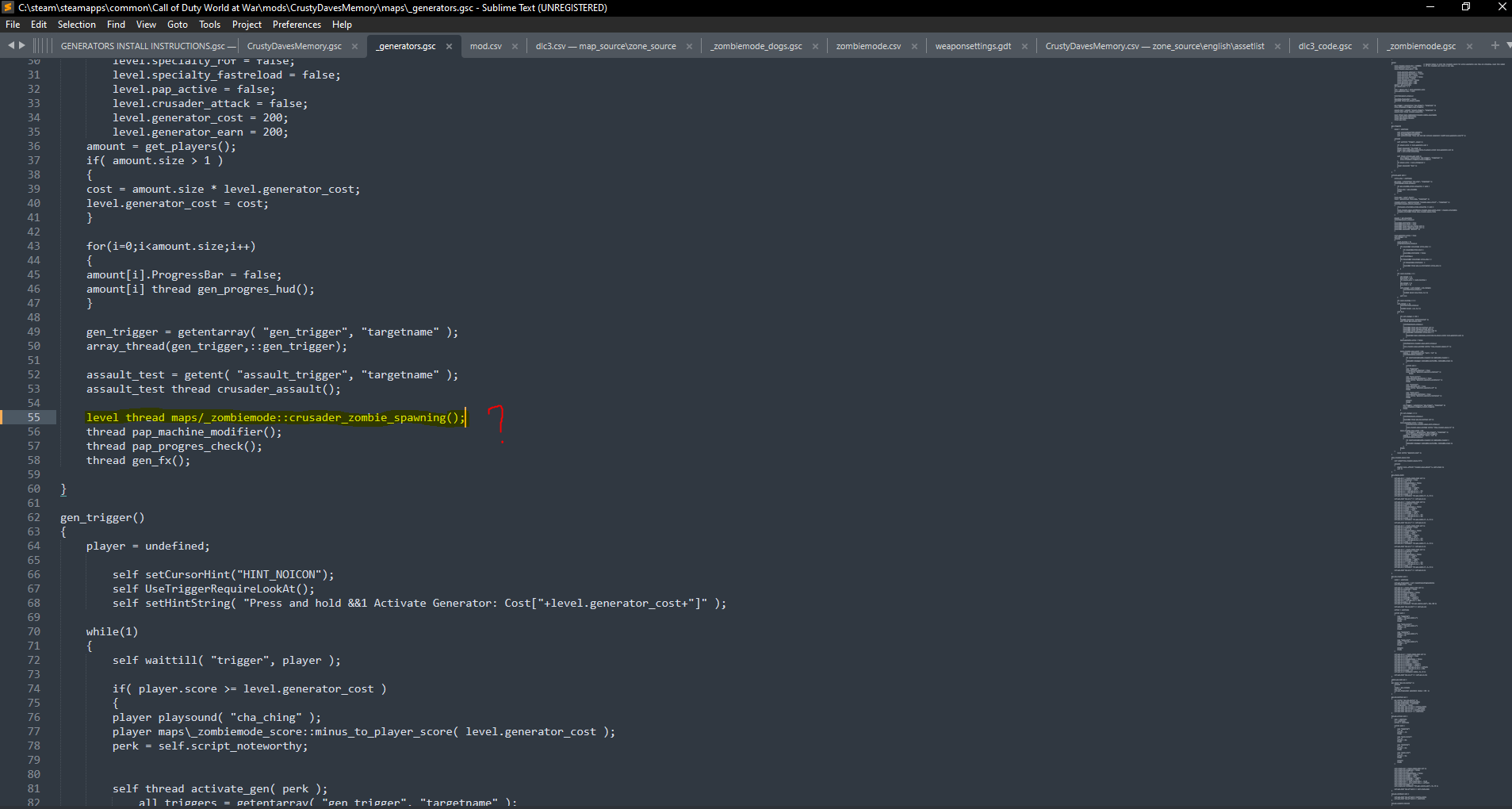Open the Tools menu
The height and width of the screenshot is (809, 1512).
[x=209, y=25]
